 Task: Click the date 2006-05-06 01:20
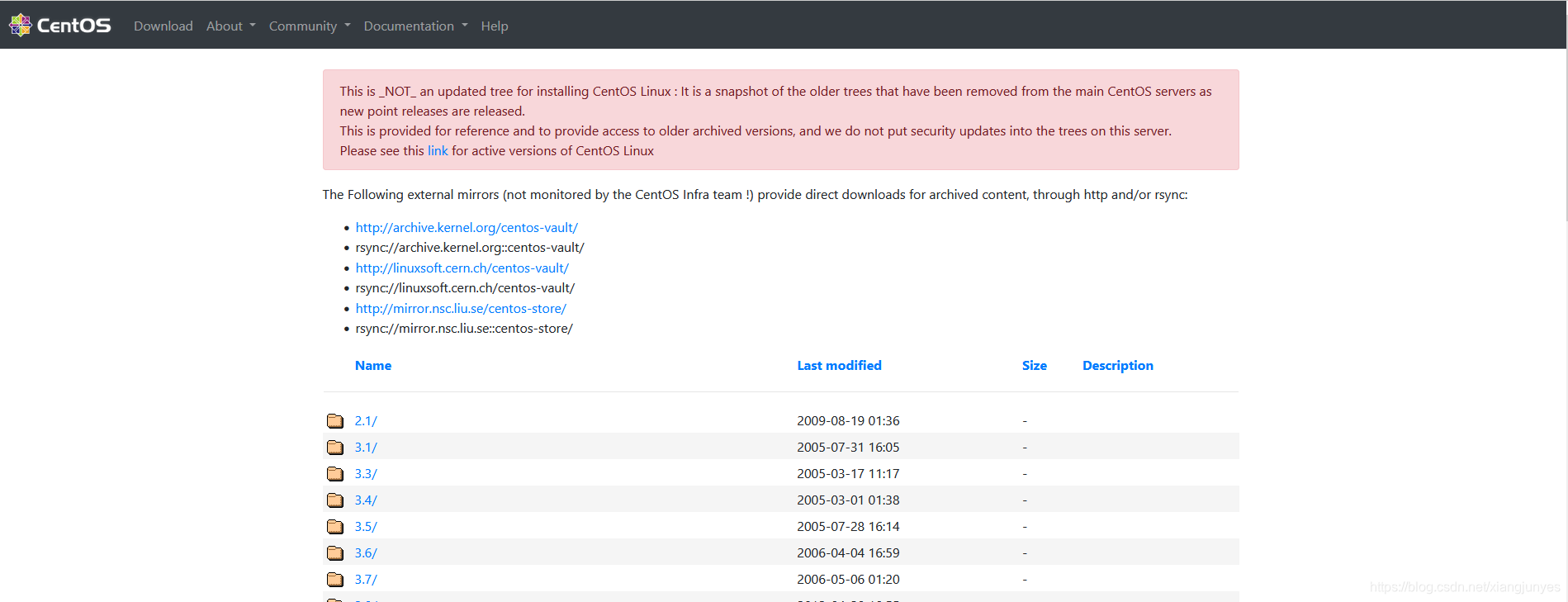[848, 580]
